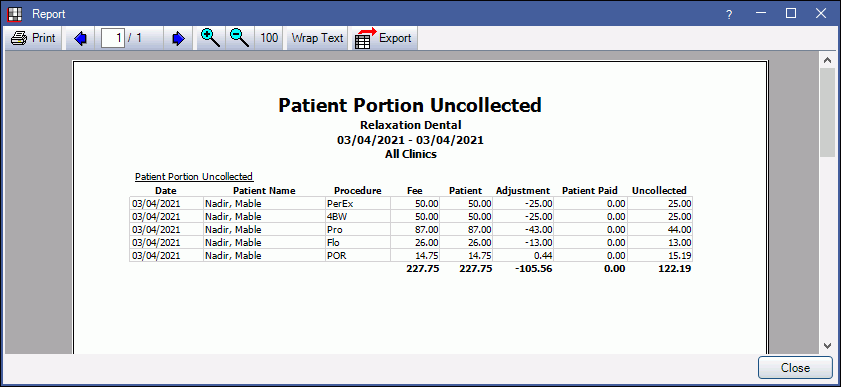Screen dimensions: 841x387
Task: Select the Procedure column header
Action: tap(358, 190)
